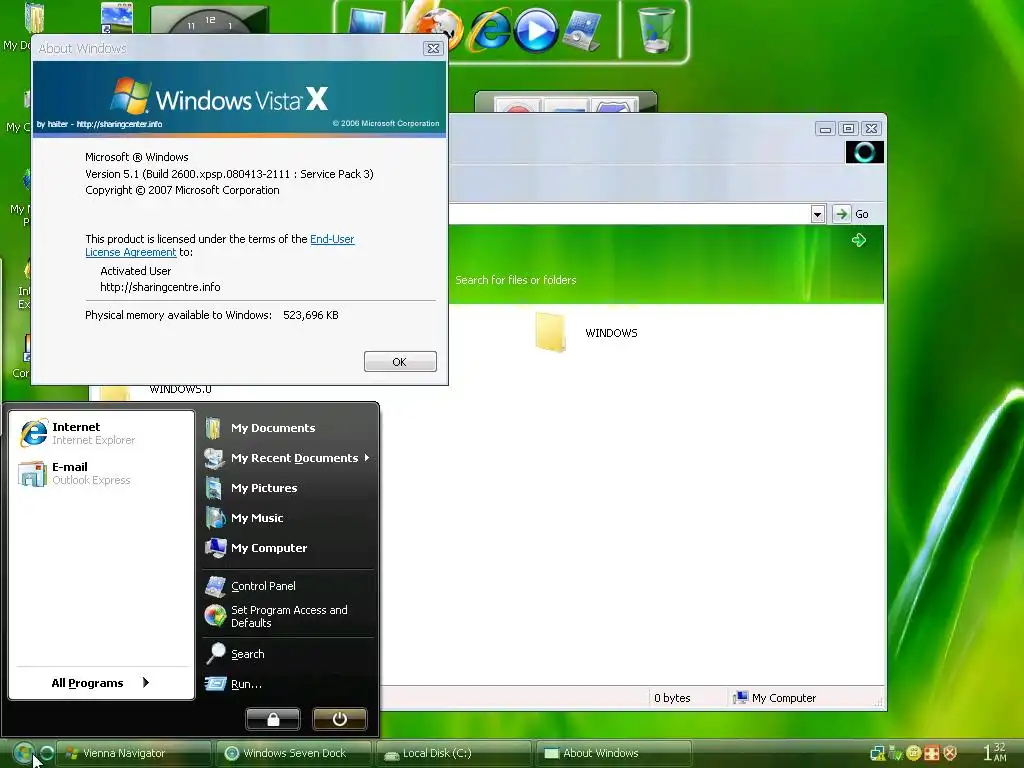Viewport: 1024px width, 768px height.
Task: Open the Recycle Bin in the dock
Action: click(656, 30)
